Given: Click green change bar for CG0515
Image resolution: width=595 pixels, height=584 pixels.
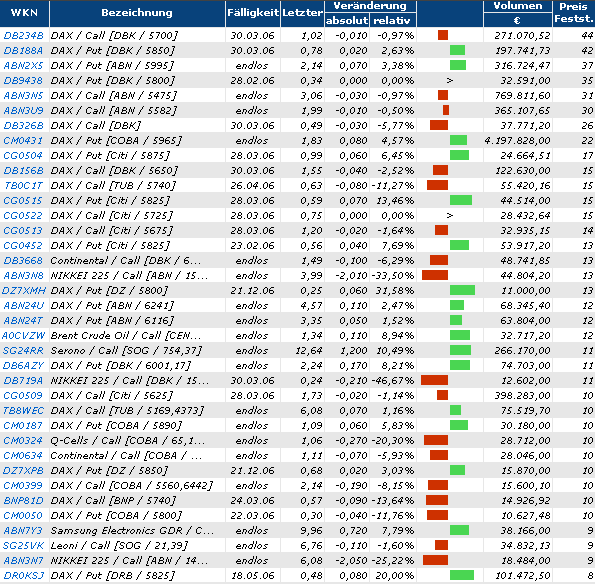Looking at the screenshot, I should click(461, 200).
